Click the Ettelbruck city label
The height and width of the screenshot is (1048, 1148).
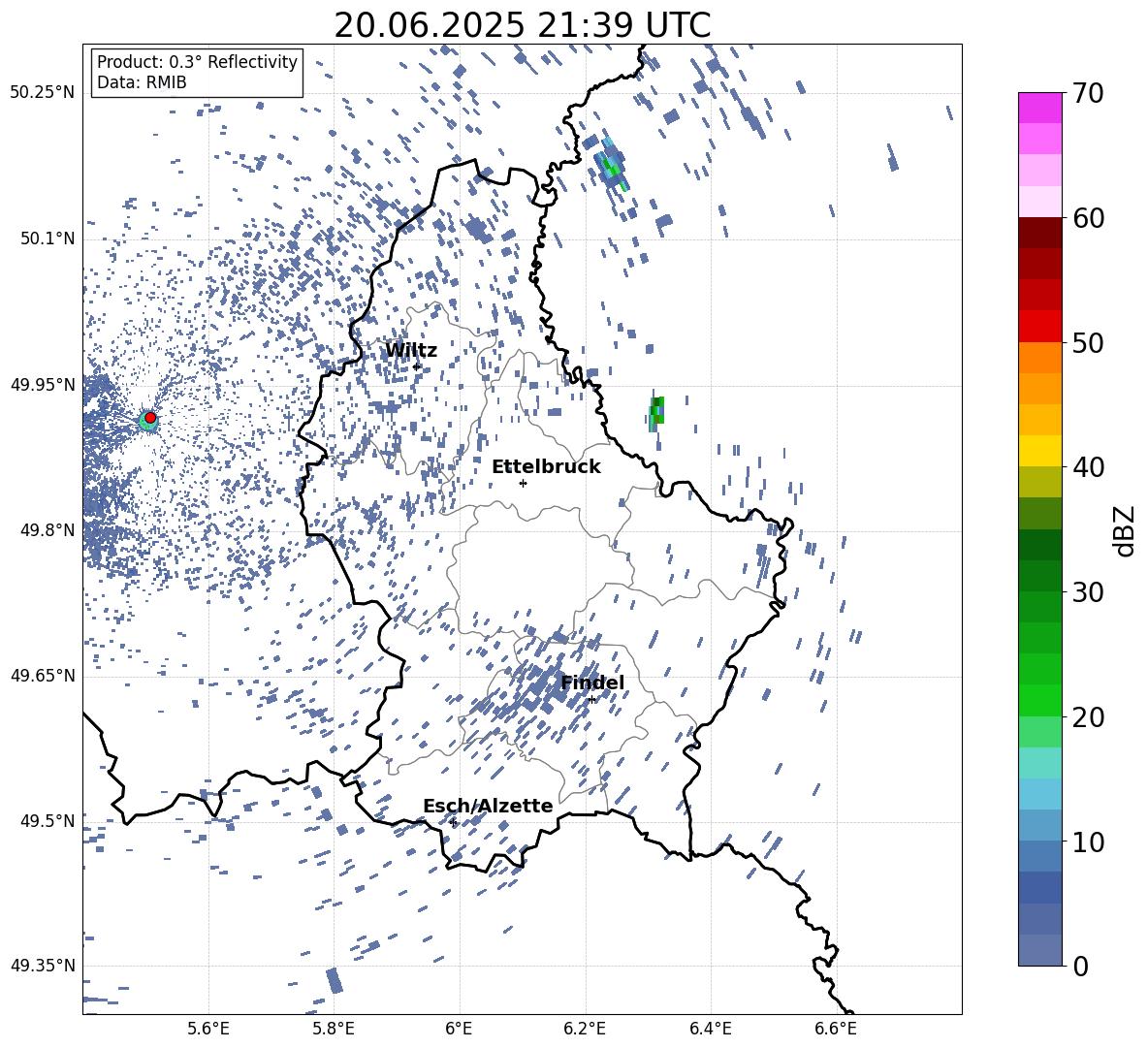click(x=546, y=466)
